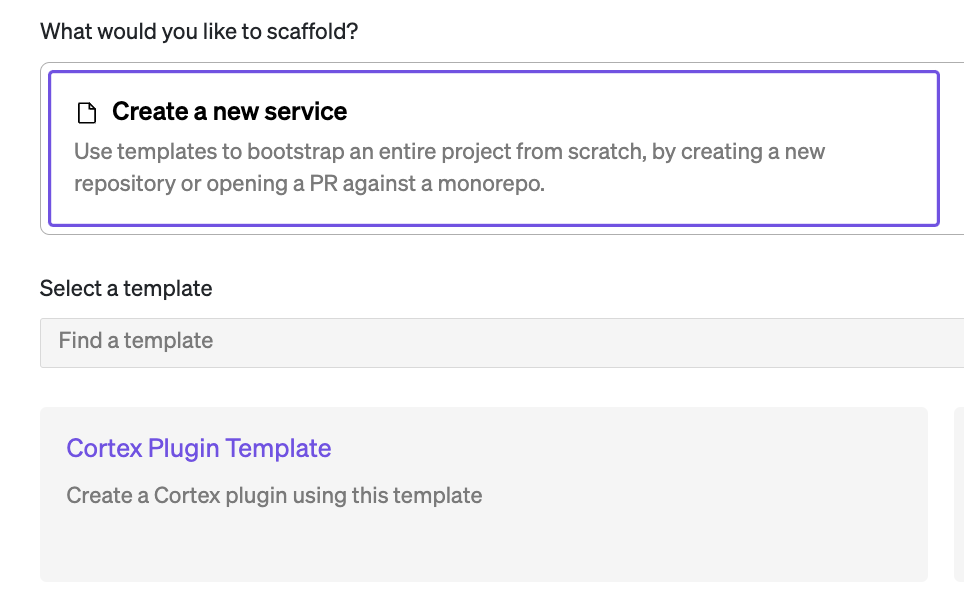Image resolution: width=964 pixels, height=604 pixels.
Task: Click the word 'Template' in the Cortex Plugin title
Action: [278, 448]
